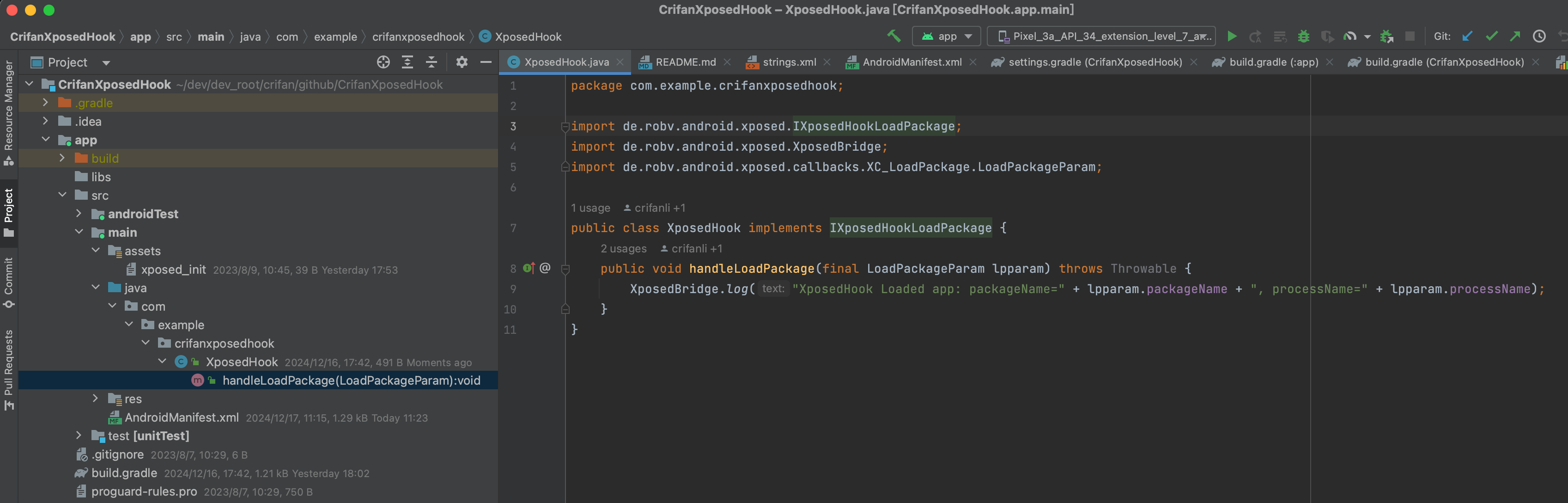The image size is (1568, 503).
Task: Start debugging with the green bug icon
Action: pos(1303,37)
